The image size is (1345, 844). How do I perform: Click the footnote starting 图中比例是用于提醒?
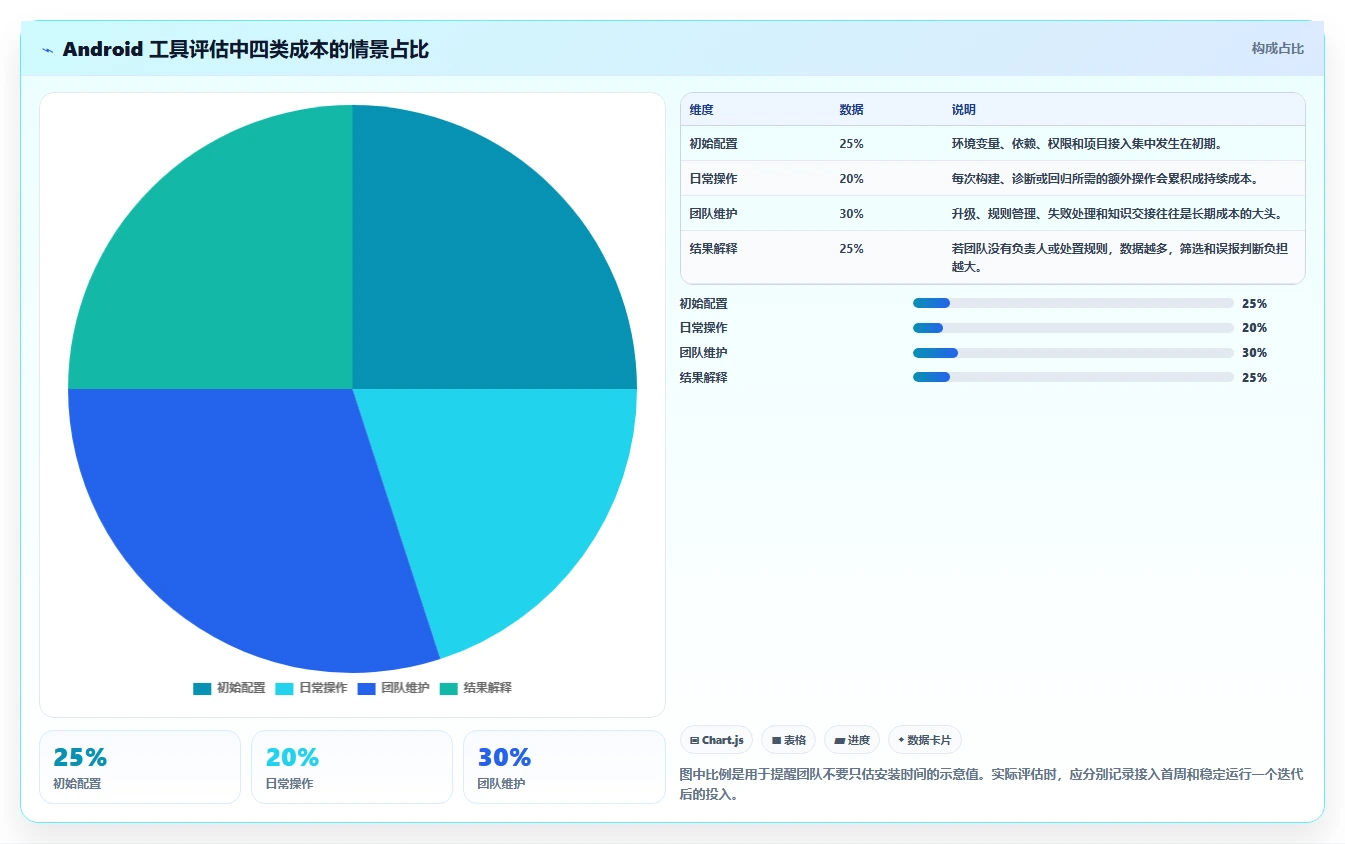coord(991,785)
